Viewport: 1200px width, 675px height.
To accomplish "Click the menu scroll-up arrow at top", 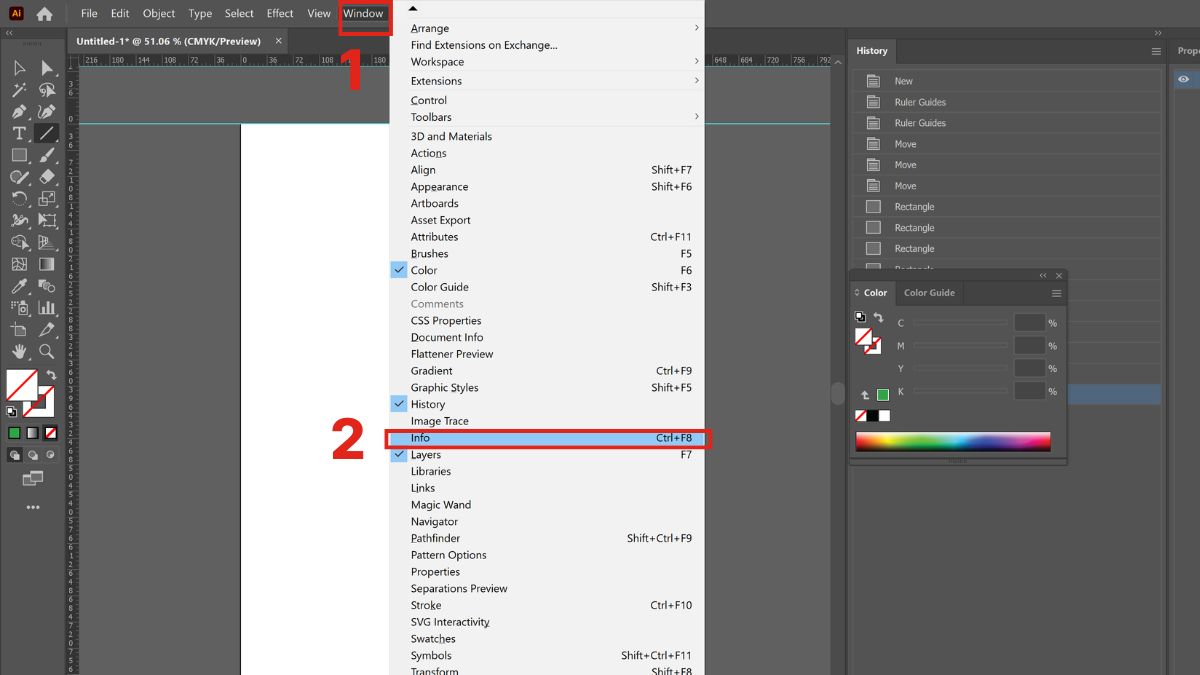I will coord(413,8).
